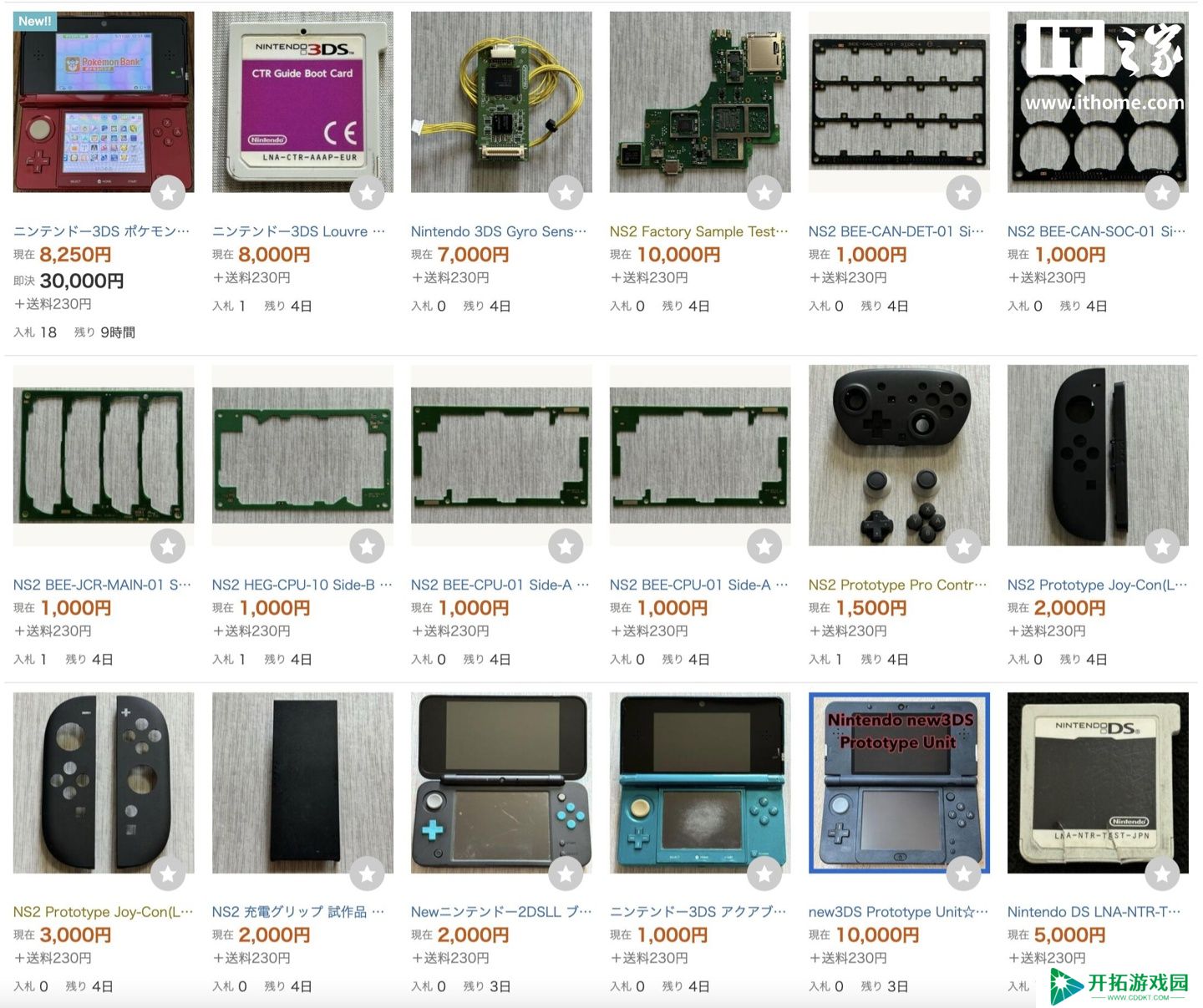Open the new3DS Prototype Unit title link
The image size is (1203, 1008).
point(898,912)
